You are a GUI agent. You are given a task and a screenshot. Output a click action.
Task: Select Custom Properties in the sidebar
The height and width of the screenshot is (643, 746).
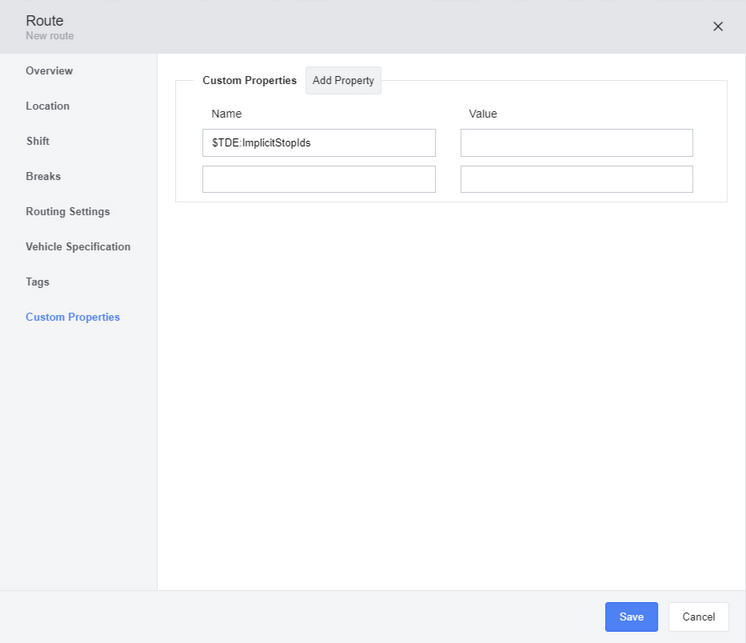[x=73, y=317]
